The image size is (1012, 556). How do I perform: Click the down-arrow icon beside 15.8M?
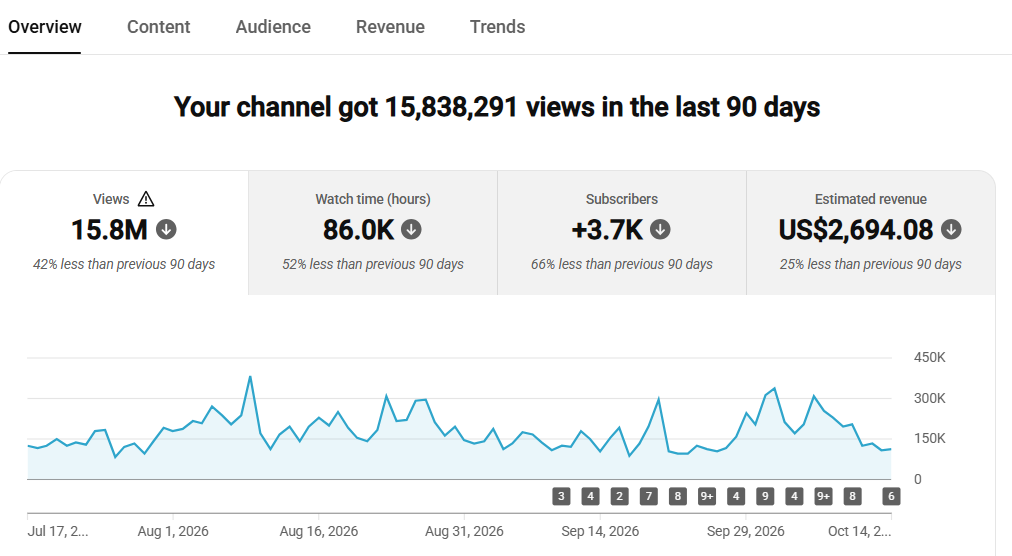tap(166, 229)
